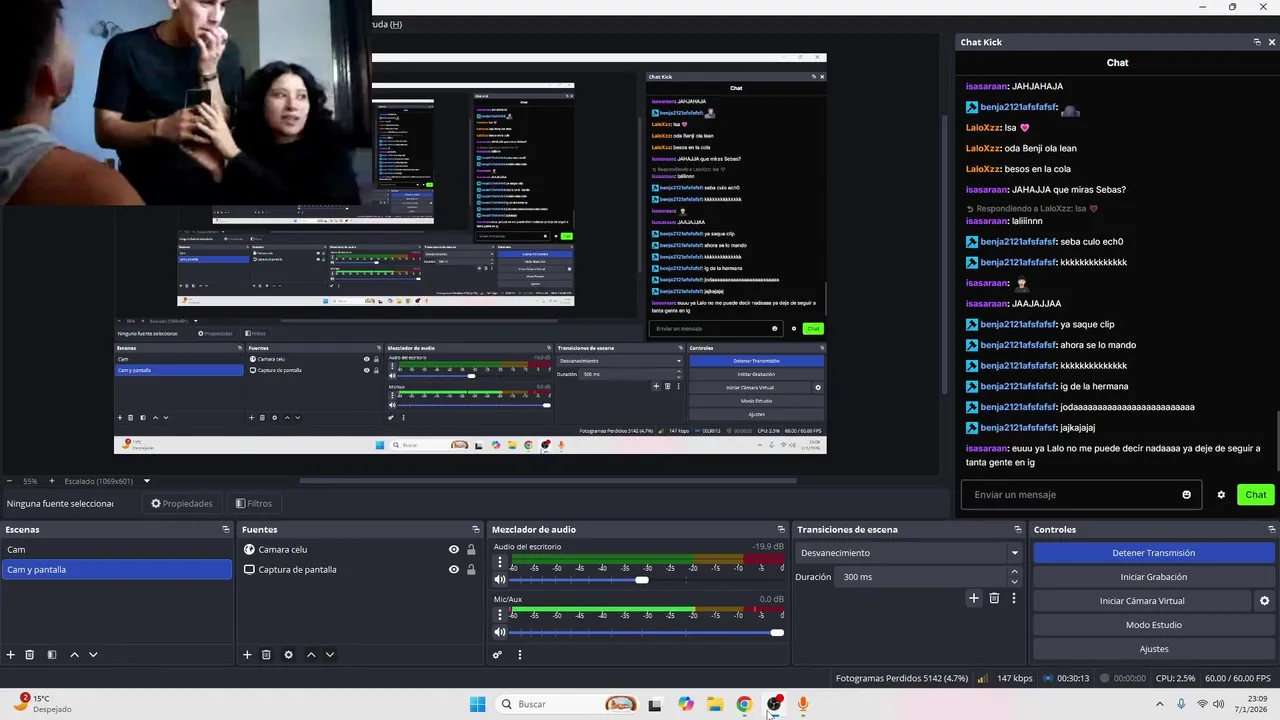The height and width of the screenshot is (720, 1280).
Task: Open Desvanecimiento transition dropdown
Action: tap(909, 553)
